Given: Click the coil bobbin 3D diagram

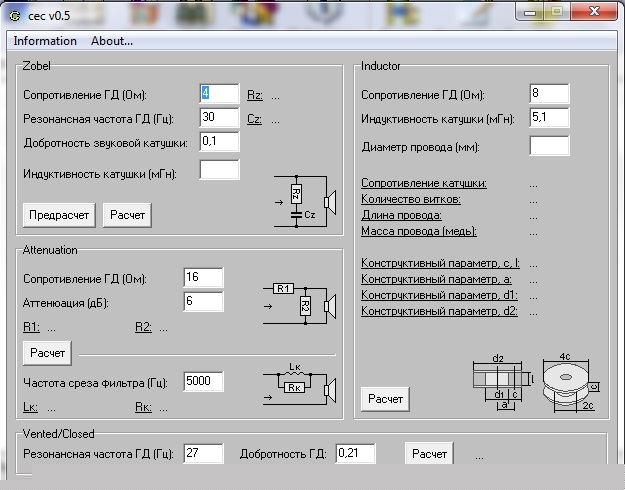Looking at the screenshot, I should click(570, 382).
